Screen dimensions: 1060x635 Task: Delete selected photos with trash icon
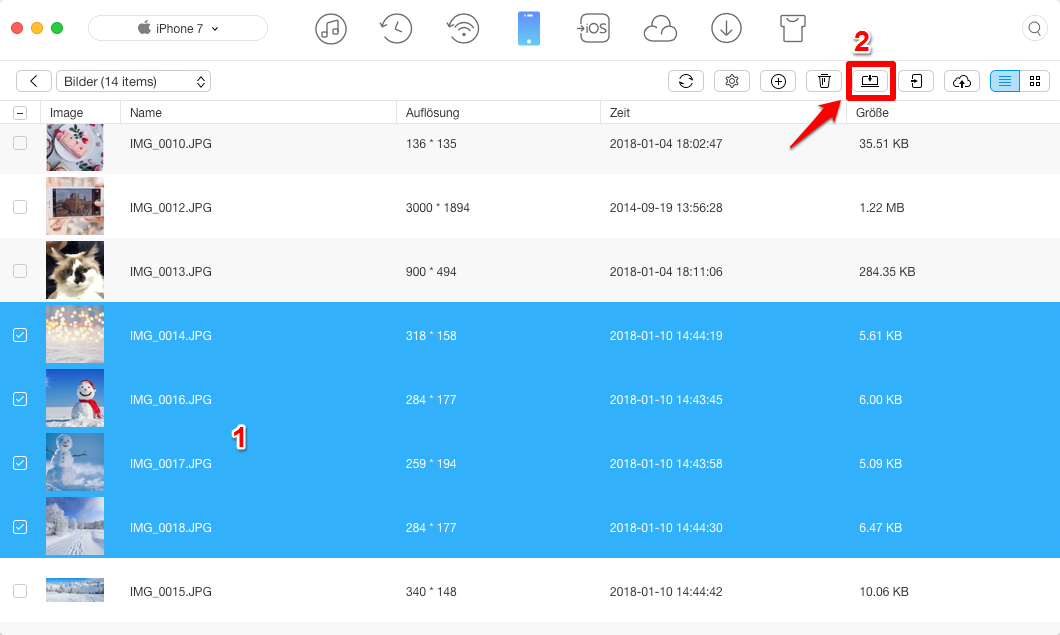pos(824,81)
